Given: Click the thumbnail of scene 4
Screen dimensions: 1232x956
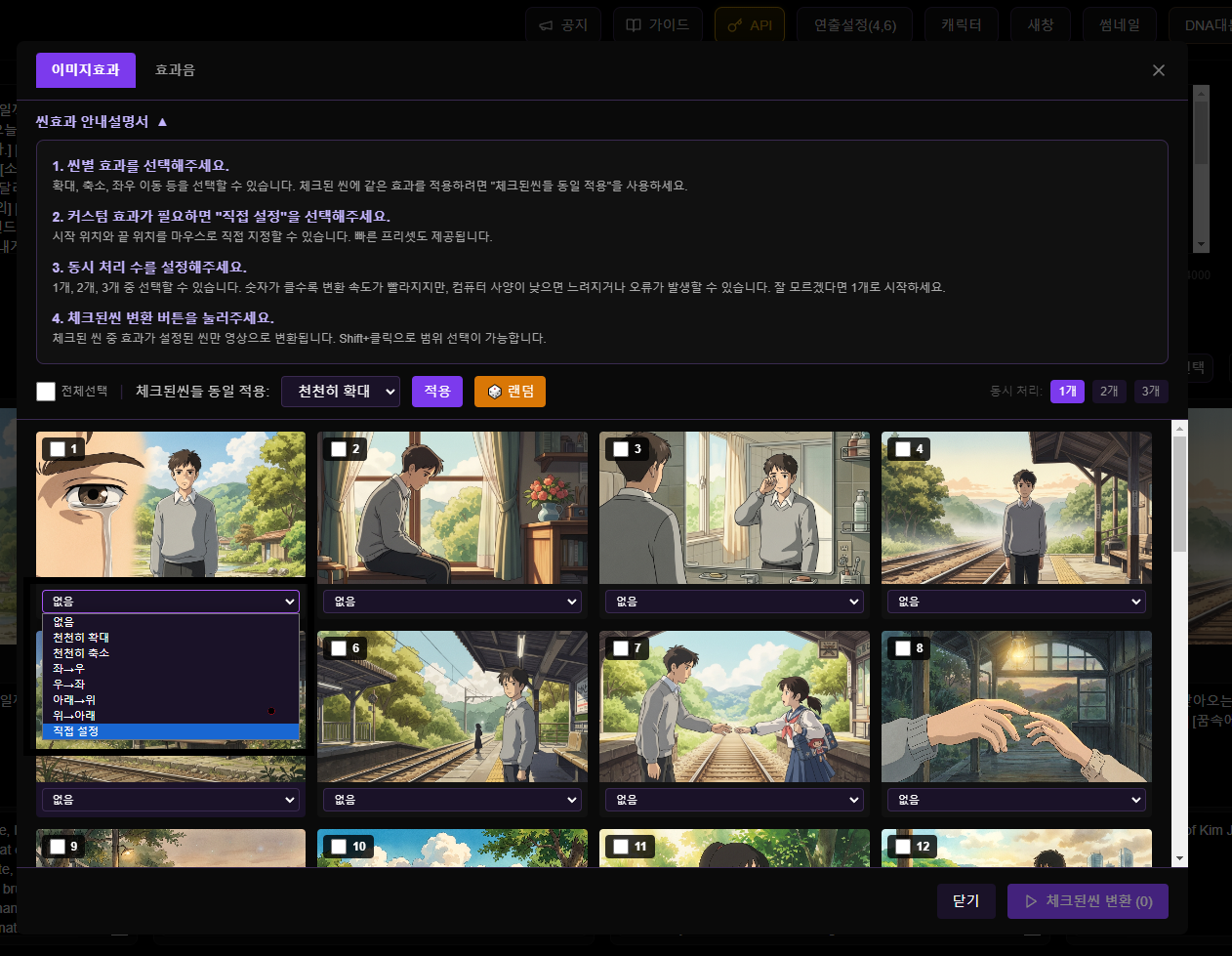Looking at the screenshot, I should (1015, 508).
